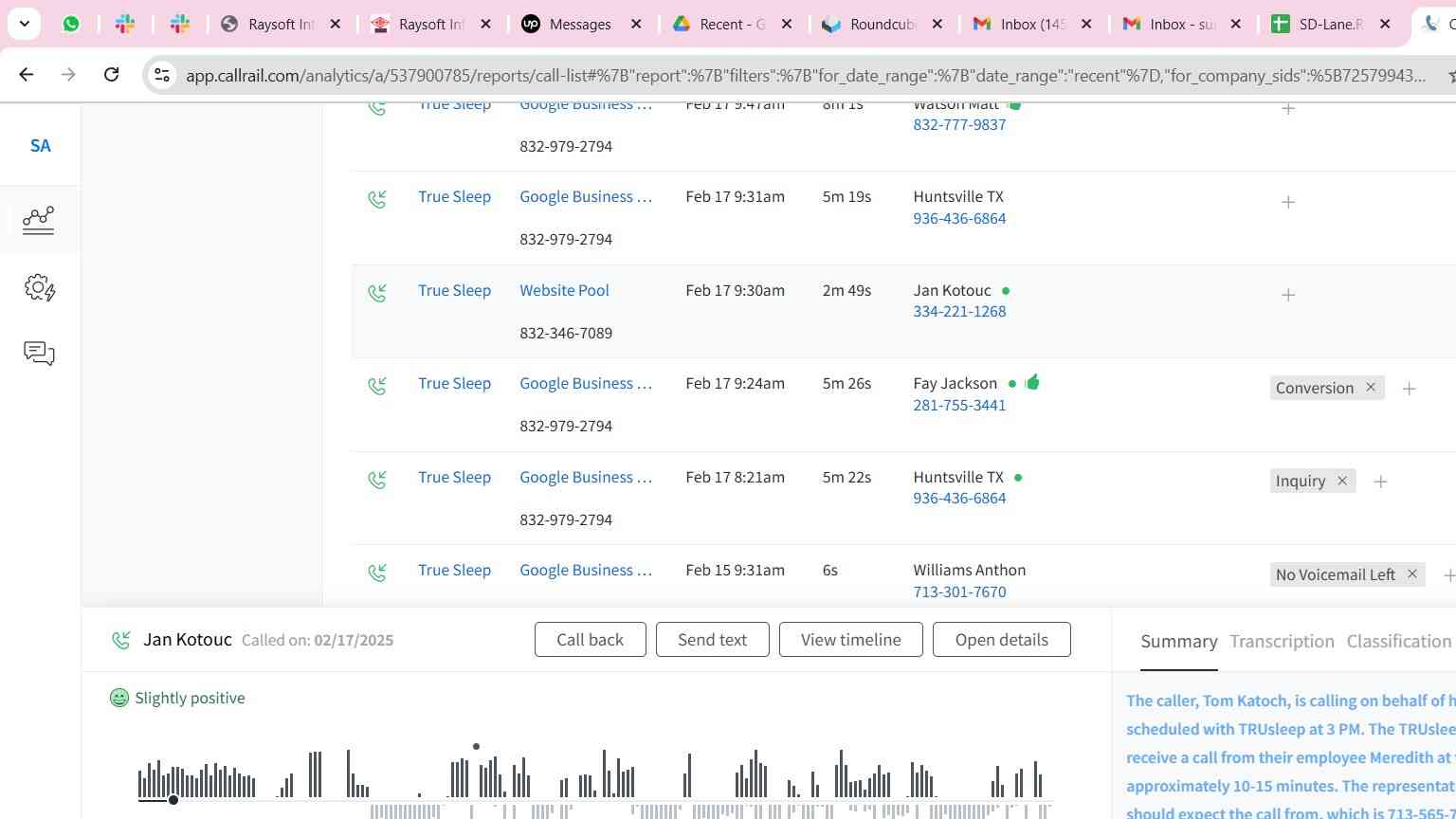Reload the page
1456x819 pixels.
[111, 74]
